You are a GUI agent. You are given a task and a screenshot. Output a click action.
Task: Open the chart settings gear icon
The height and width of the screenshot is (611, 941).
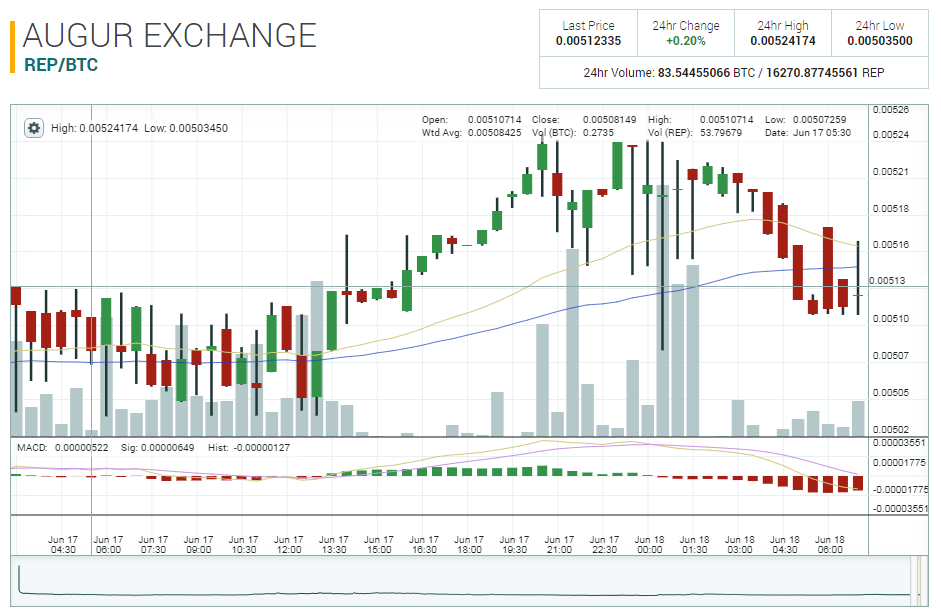point(34,128)
